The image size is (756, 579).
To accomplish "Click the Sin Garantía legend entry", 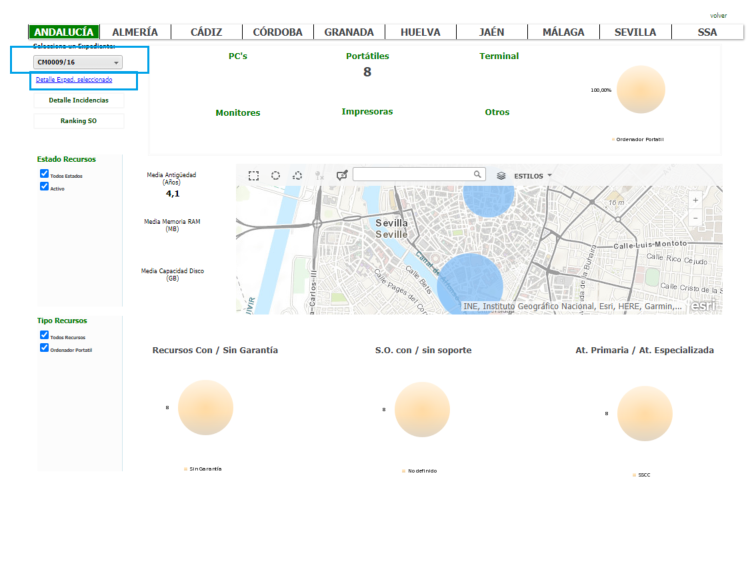I will pyautogui.click(x=202, y=469).
